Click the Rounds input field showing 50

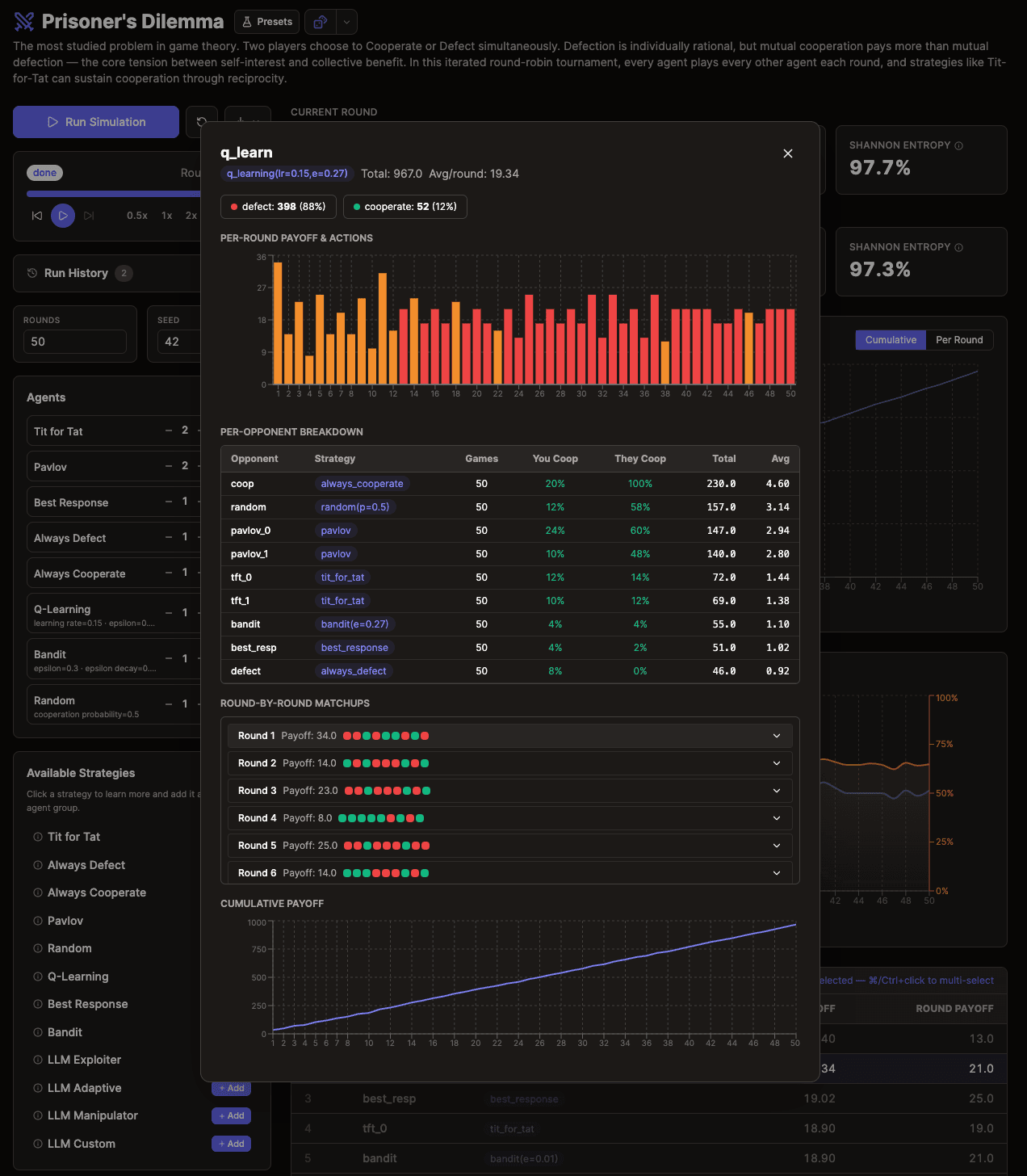click(x=75, y=341)
